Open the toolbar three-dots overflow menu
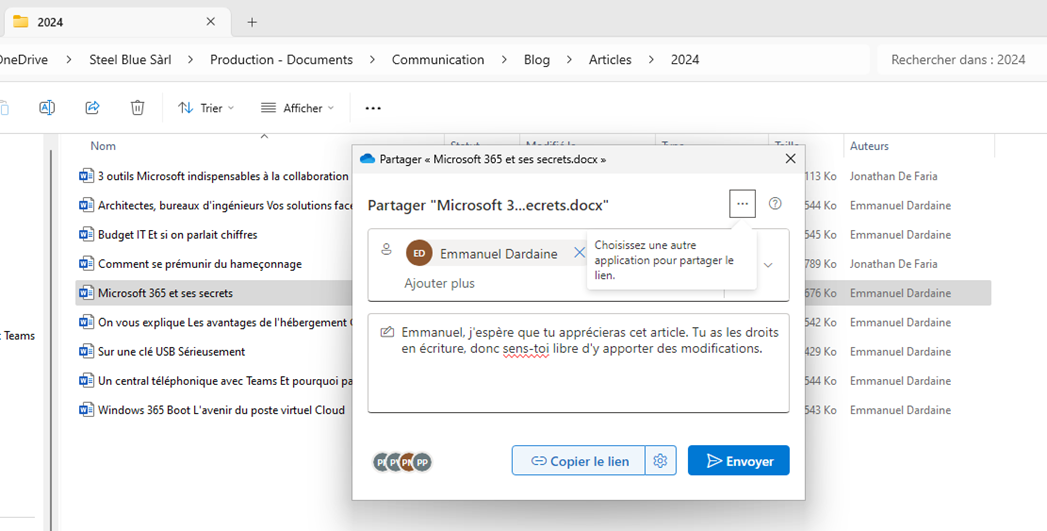This screenshot has width=1047, height=531. coord(373,108)
